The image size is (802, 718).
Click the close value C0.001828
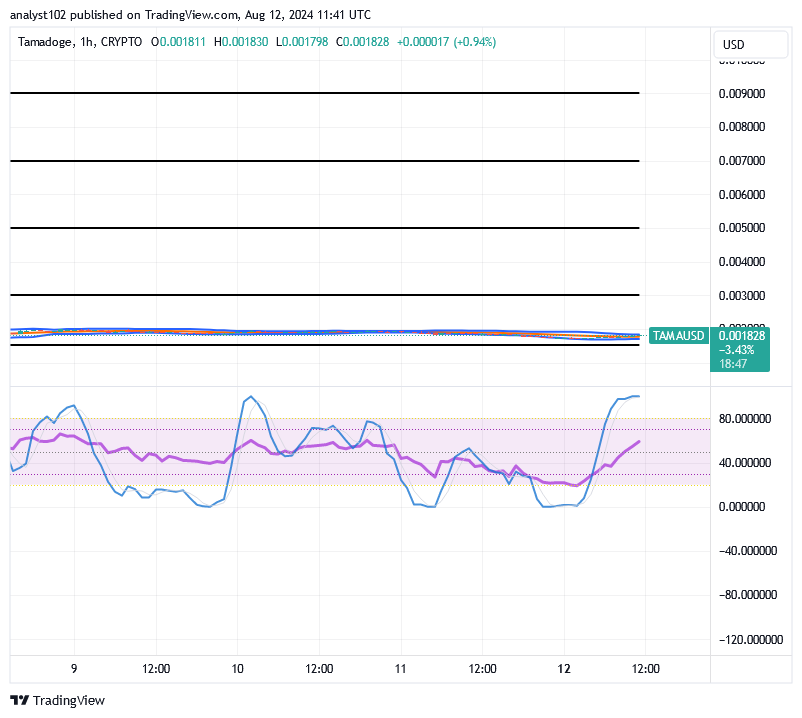point(362,42)
